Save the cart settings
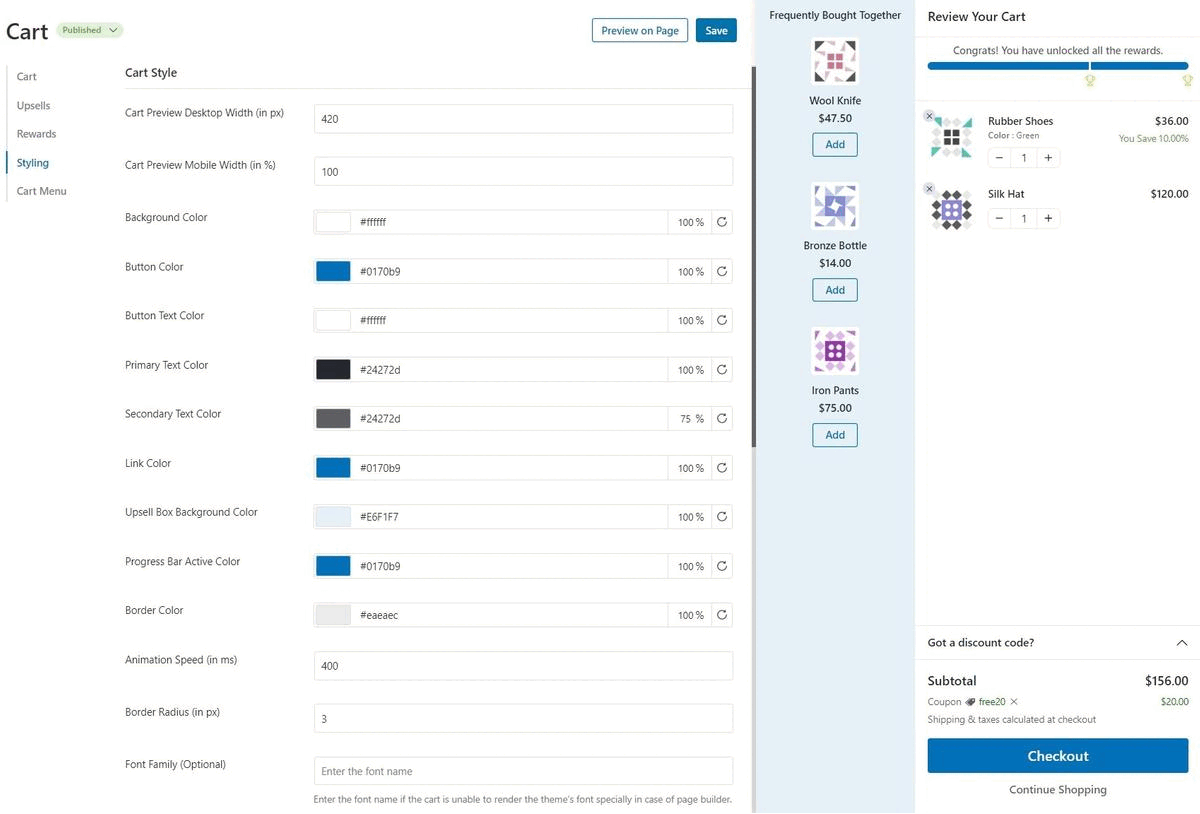Image resolution: width=1200 pixels, height=814 pixels. click(x=716, y=31)
